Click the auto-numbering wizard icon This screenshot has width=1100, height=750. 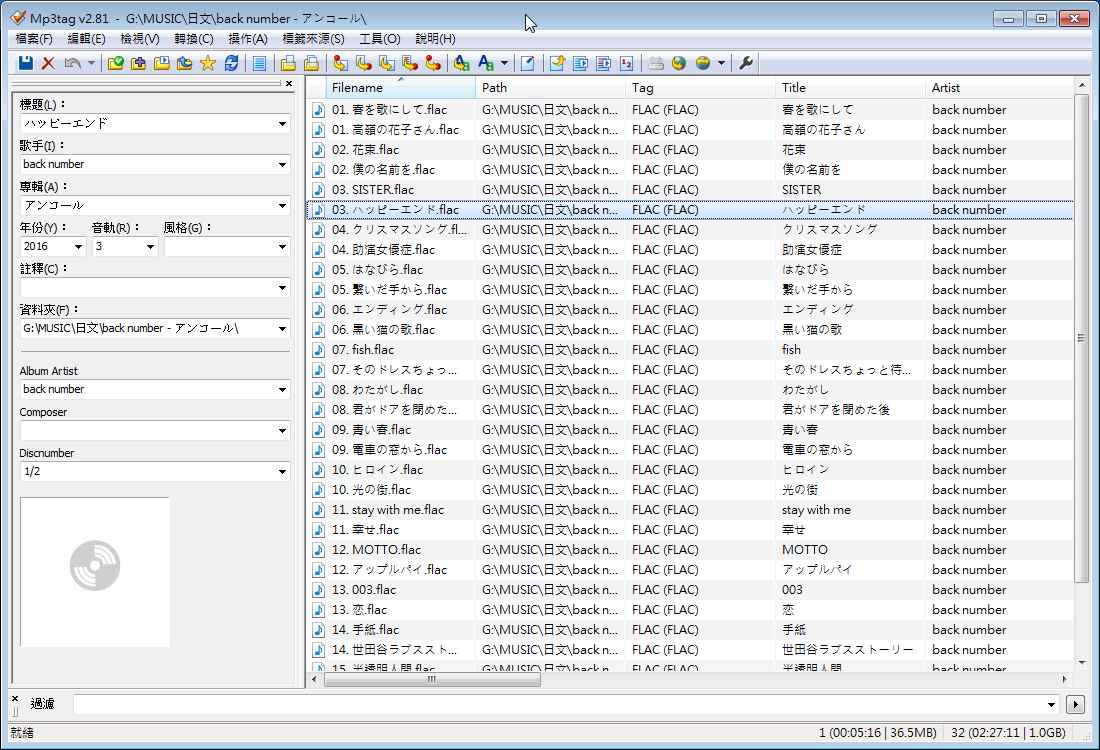626,63
